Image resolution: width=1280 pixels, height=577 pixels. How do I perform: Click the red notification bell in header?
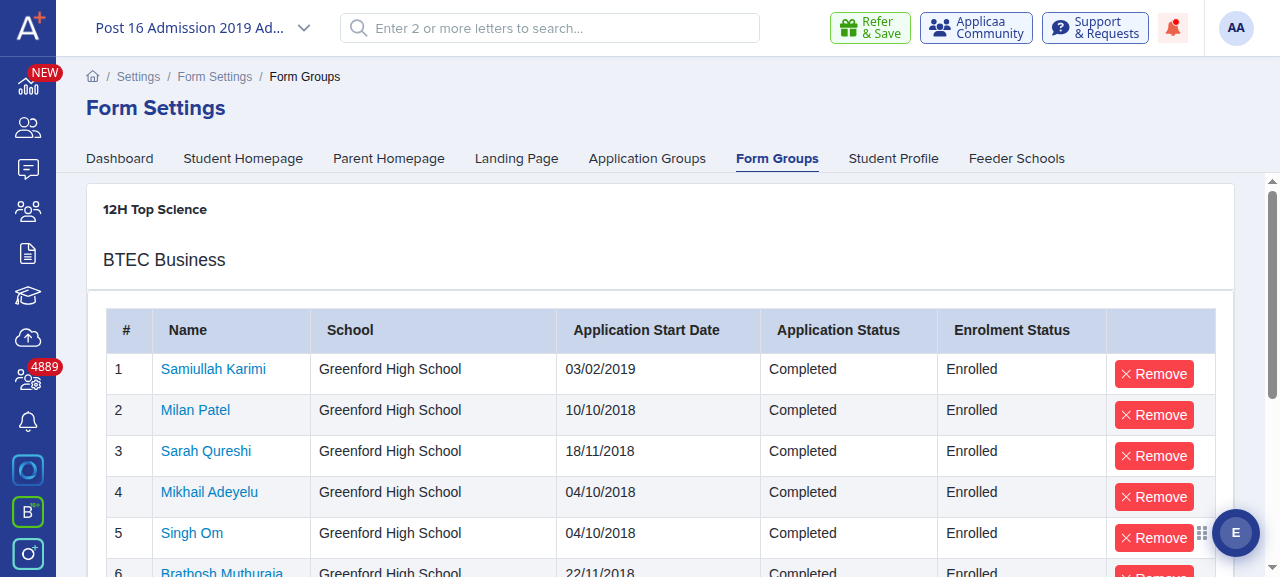click(1173, 28)
